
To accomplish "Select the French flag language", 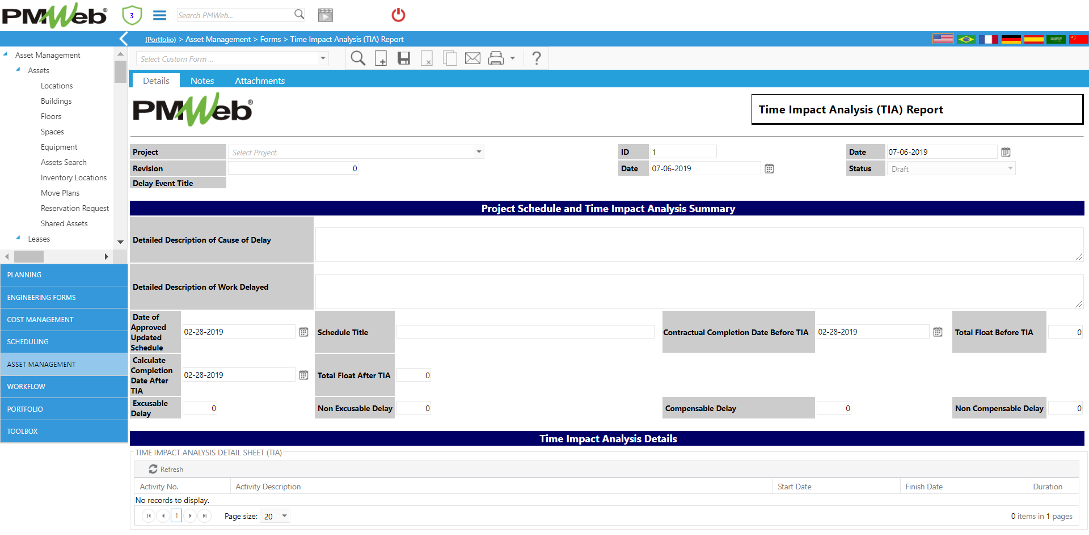I will 988,39.
